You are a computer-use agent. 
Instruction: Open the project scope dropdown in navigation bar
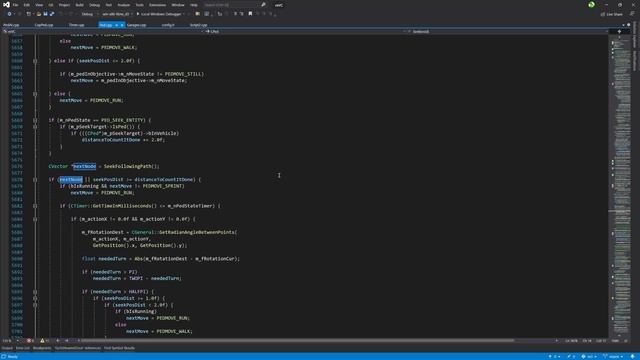(102, 31)
